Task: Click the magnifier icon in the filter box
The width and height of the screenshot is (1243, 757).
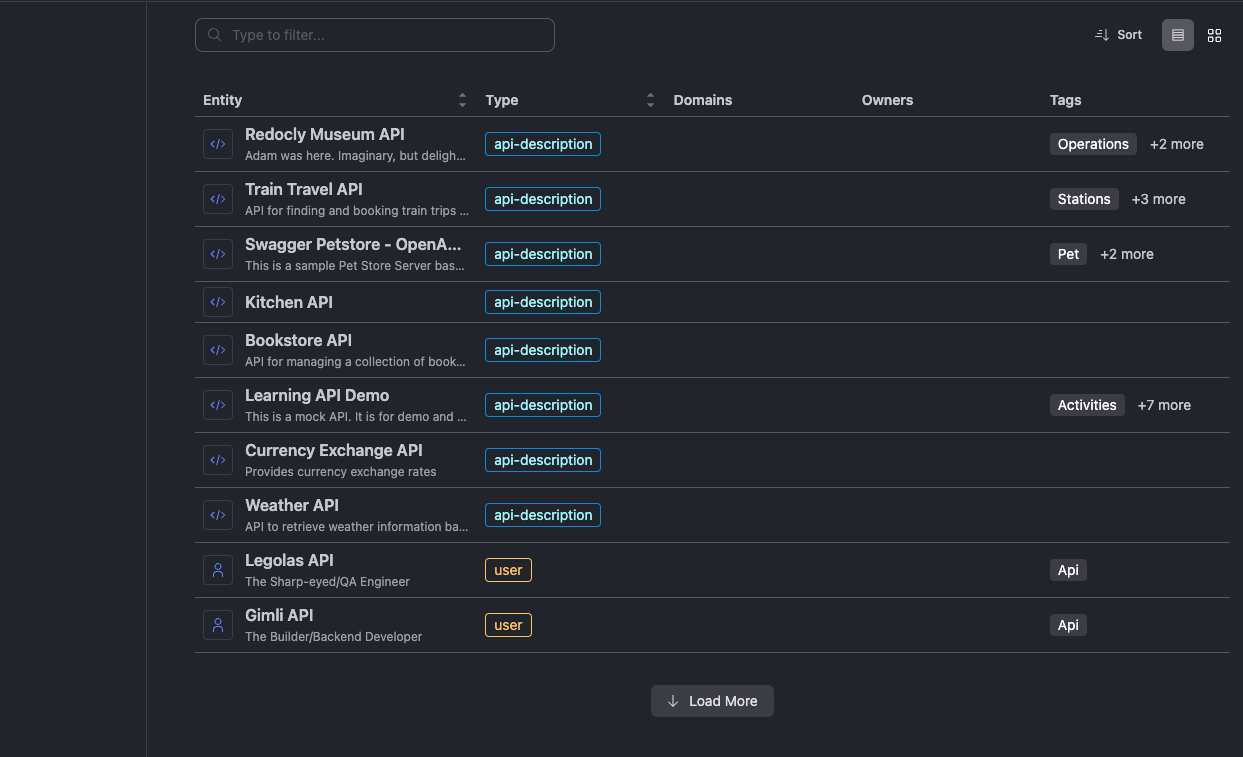Action: tap(214, 35)
